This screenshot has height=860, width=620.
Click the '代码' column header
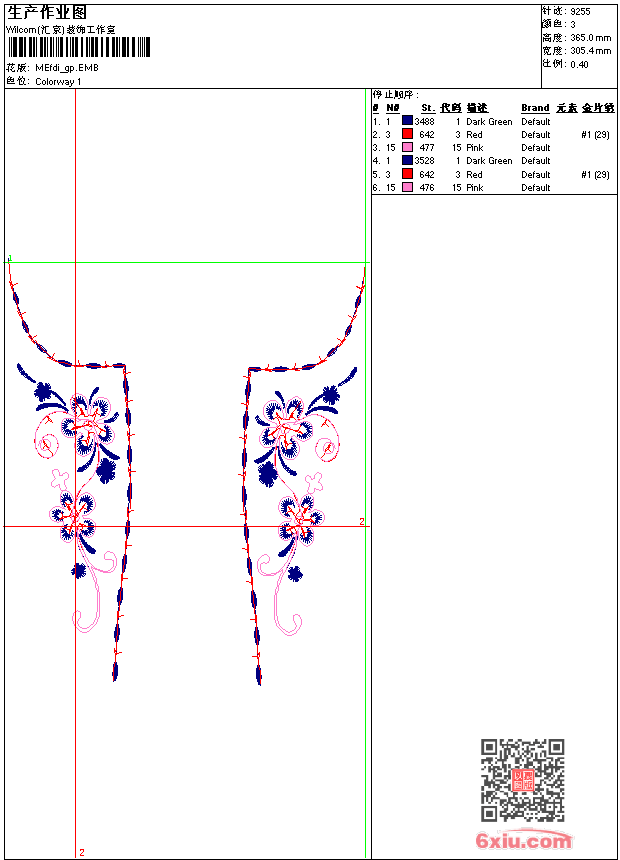[450, 108]
